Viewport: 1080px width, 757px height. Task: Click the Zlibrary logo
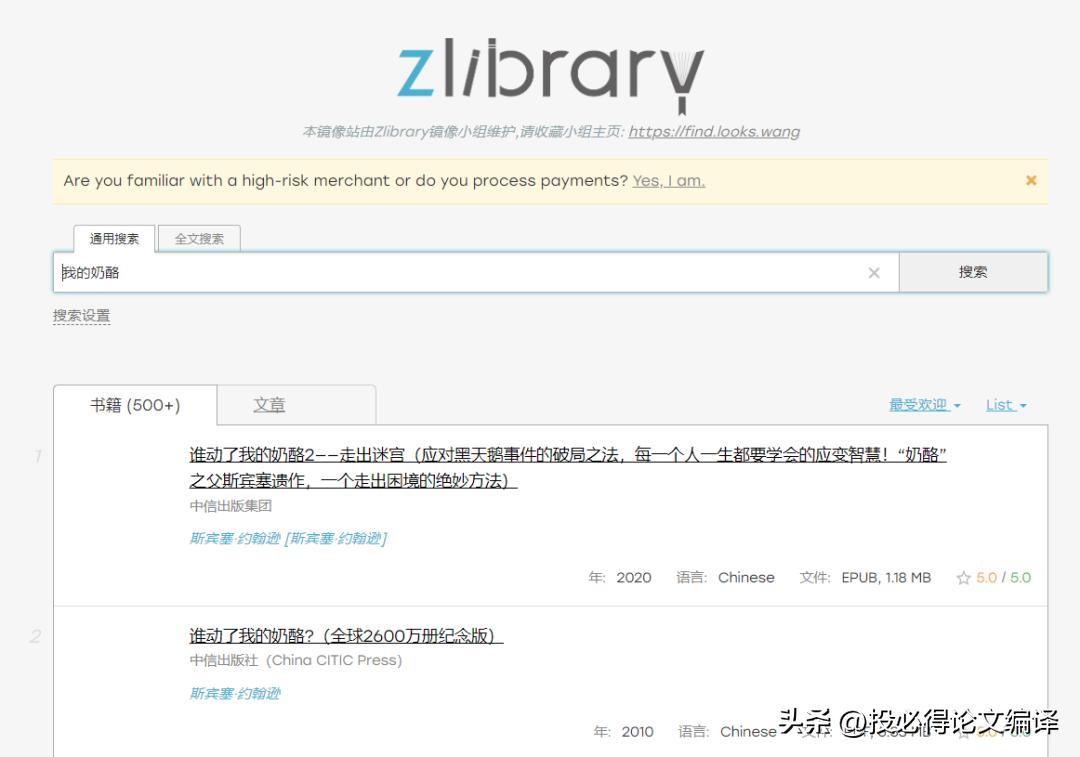[x=540, y=70]
